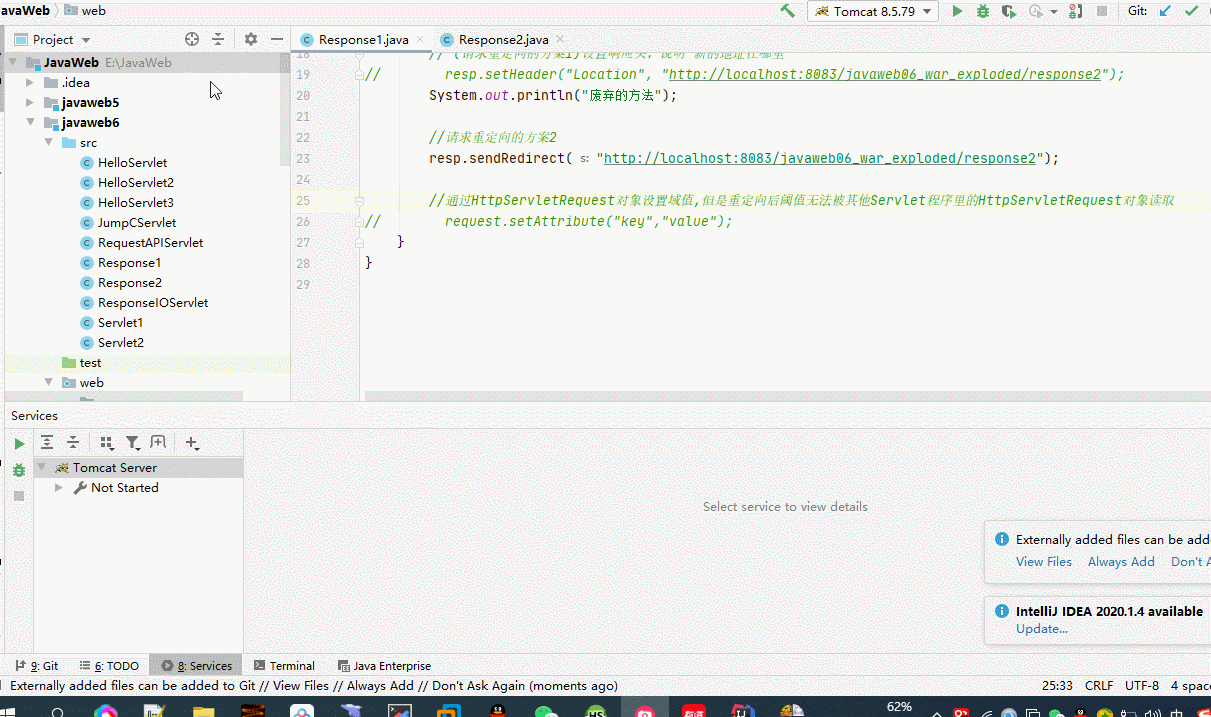This screenshot has height=717, width=1211.
Task: Select HelloServlet2 class in project tree
Action: pos(135,182)
